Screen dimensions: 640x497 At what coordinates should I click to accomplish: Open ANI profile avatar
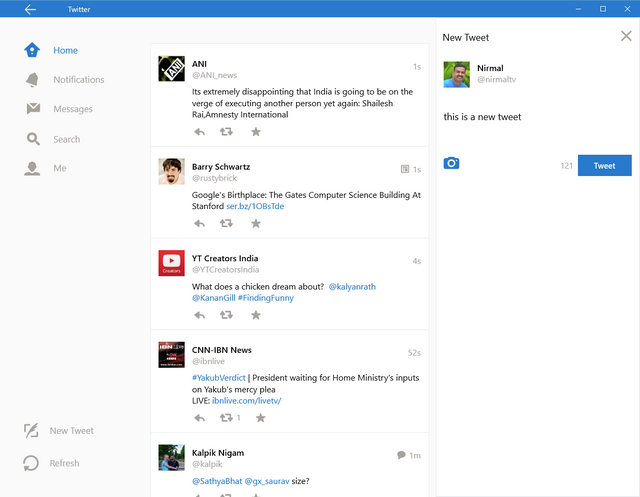coord(171,69)
